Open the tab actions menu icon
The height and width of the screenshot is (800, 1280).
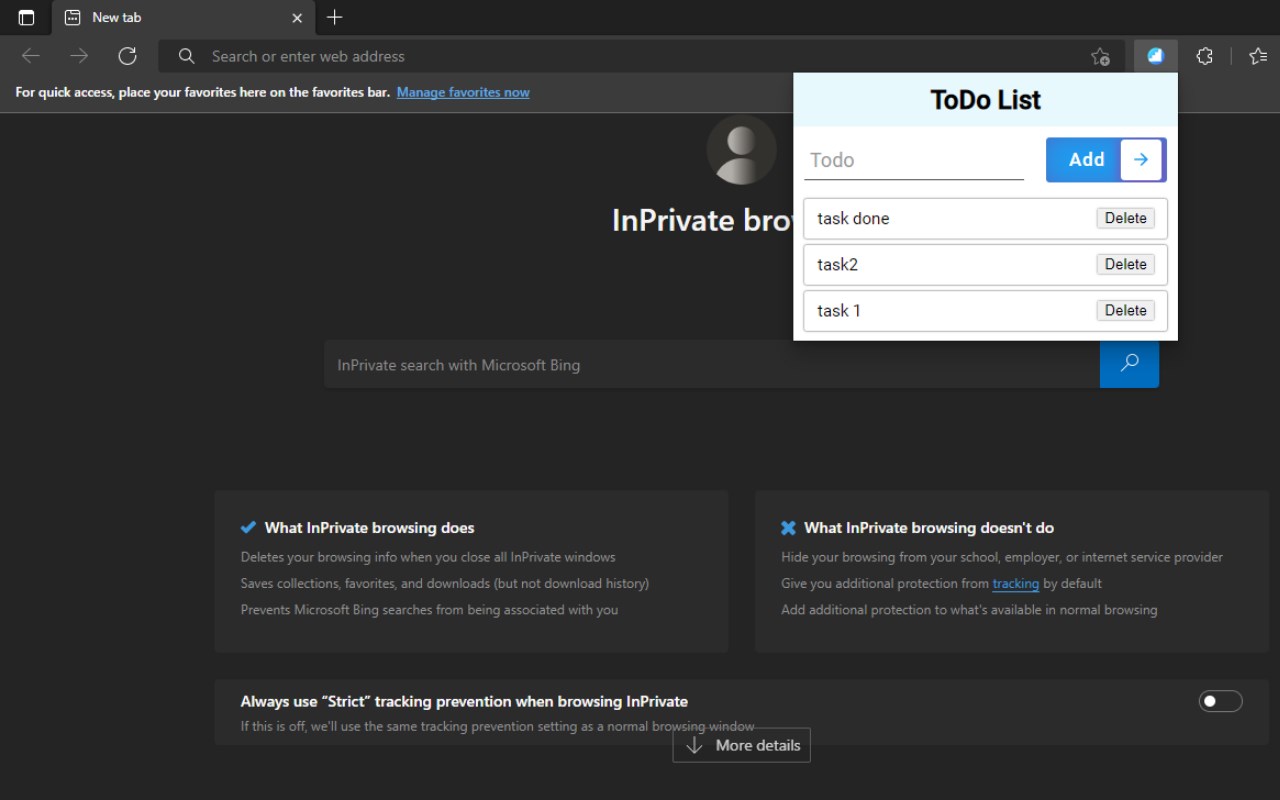tap(26, 17)
